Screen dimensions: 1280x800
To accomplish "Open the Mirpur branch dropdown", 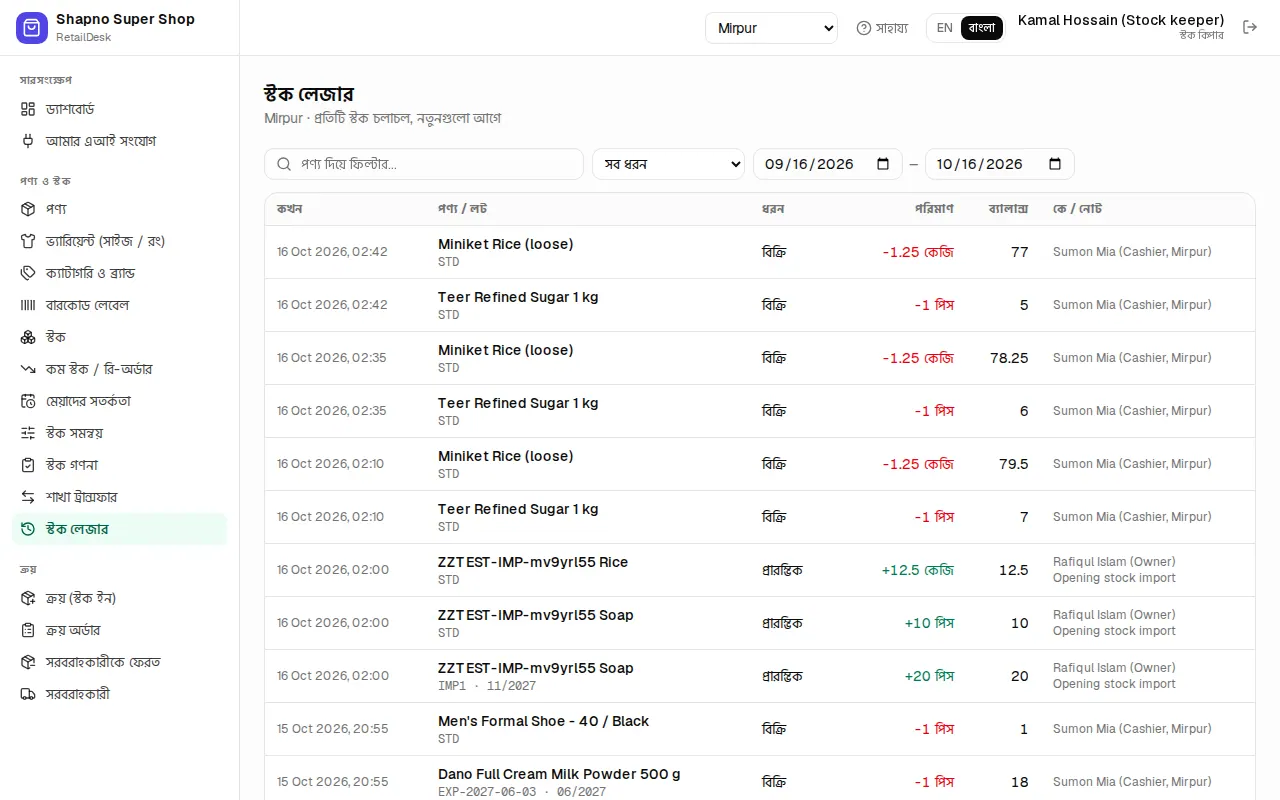I will click(x=771, y=28).
